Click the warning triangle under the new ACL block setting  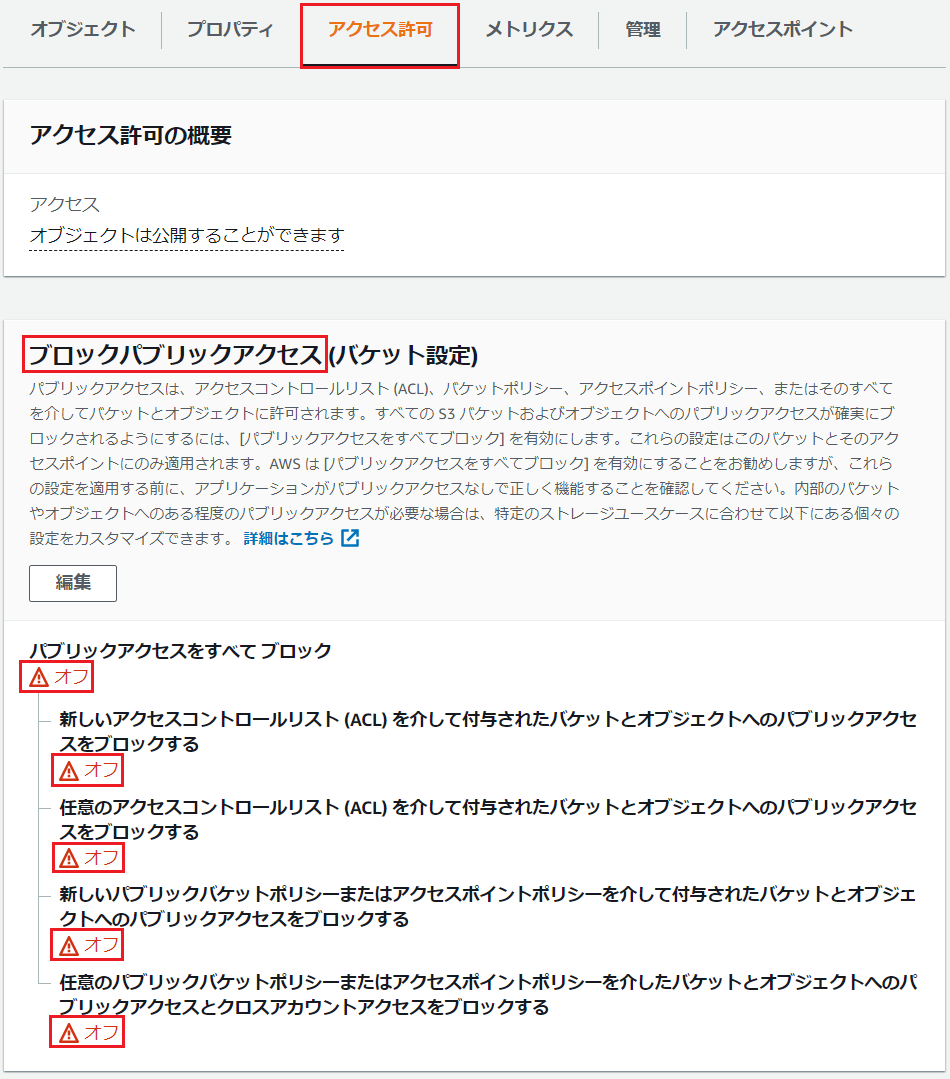pyautogui.click(x=66, y=771)
